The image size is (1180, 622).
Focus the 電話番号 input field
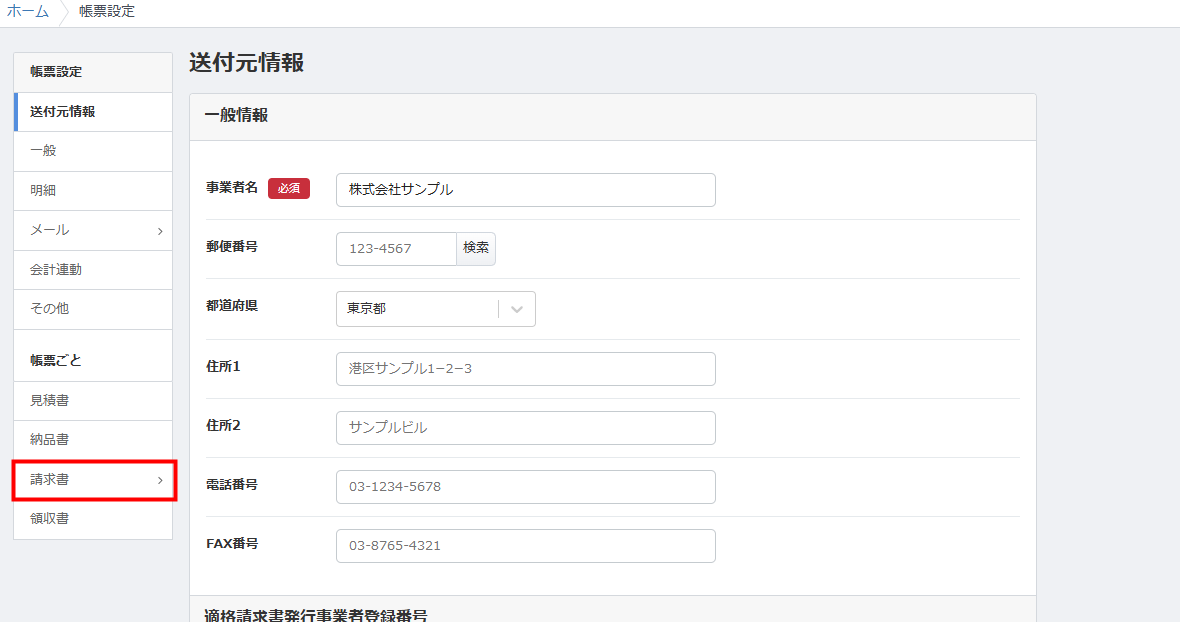tap(525, 487)
